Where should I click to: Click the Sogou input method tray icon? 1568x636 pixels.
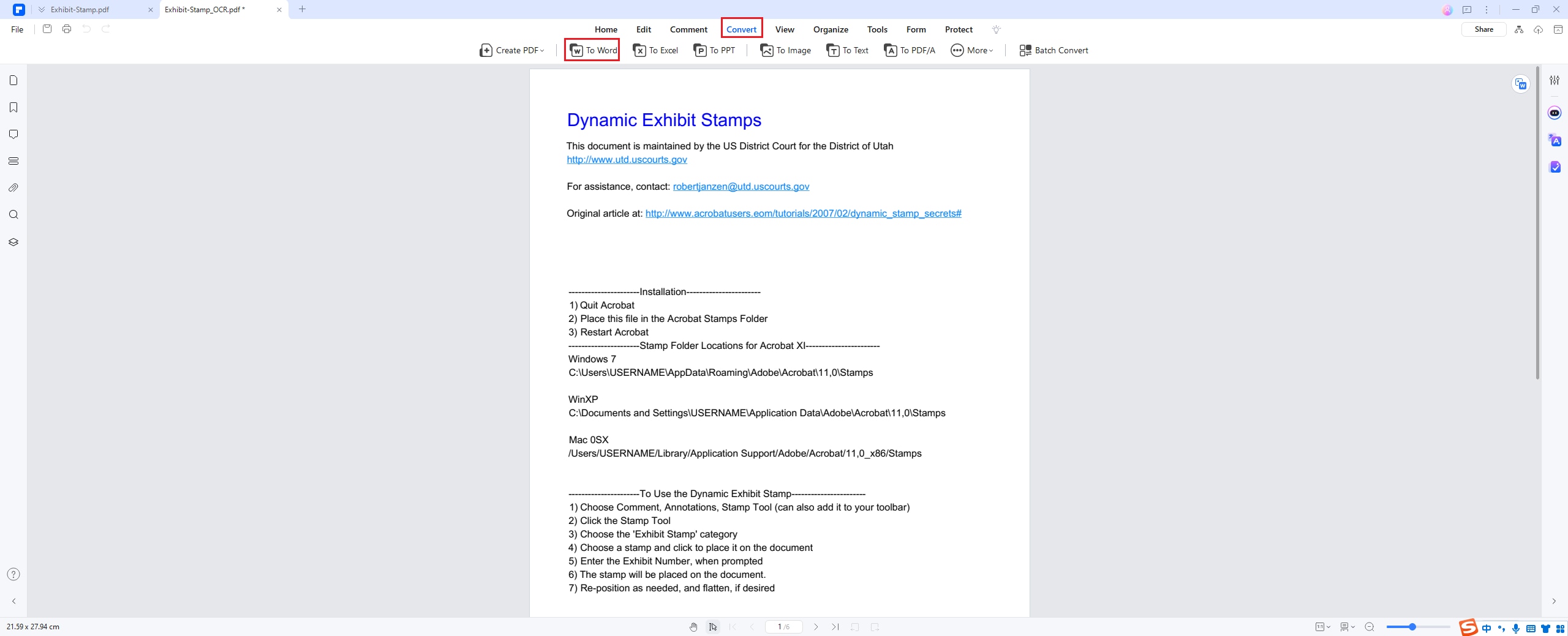1468,627
